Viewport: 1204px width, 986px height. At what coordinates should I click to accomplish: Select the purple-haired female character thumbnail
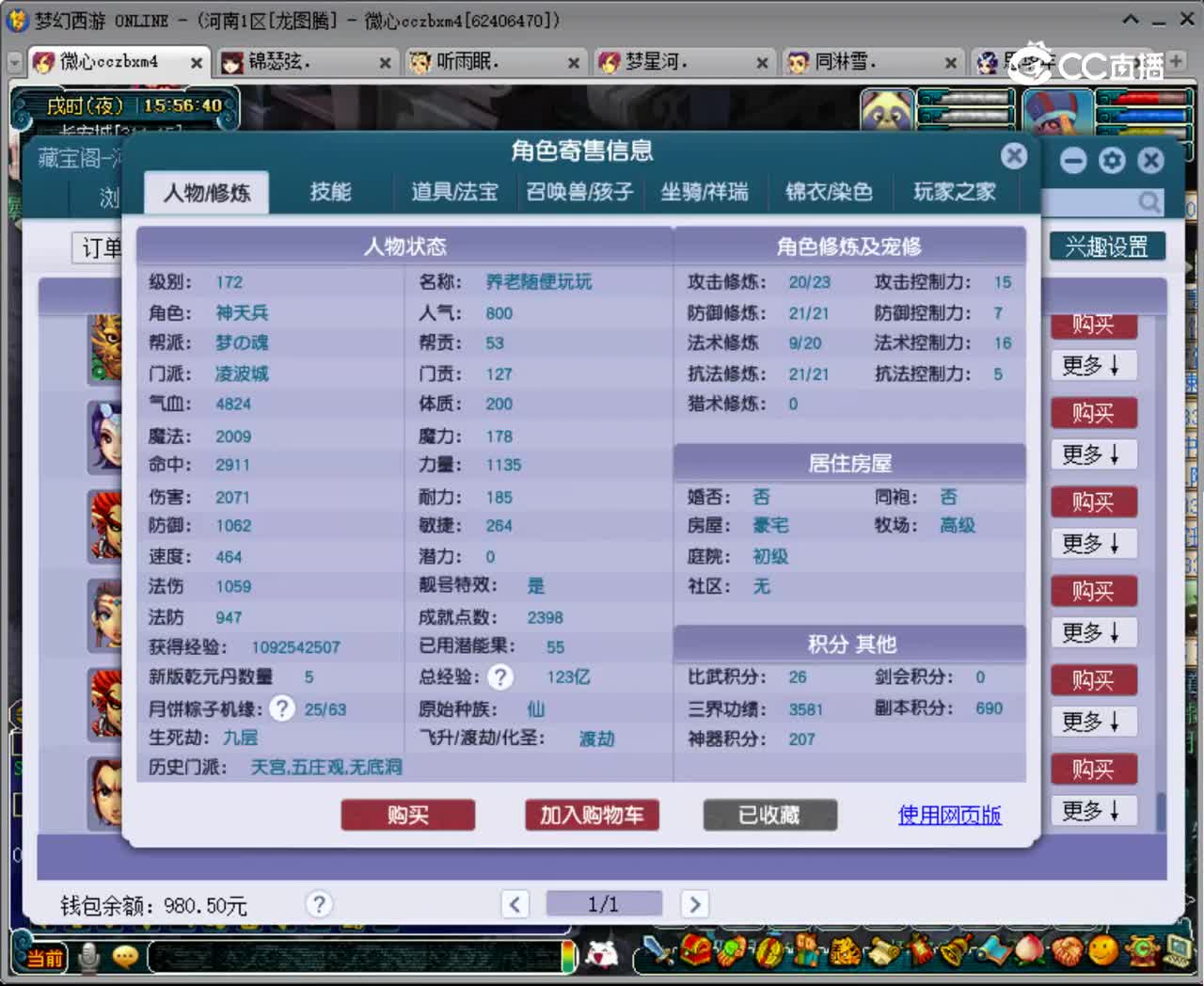(105, 436)
